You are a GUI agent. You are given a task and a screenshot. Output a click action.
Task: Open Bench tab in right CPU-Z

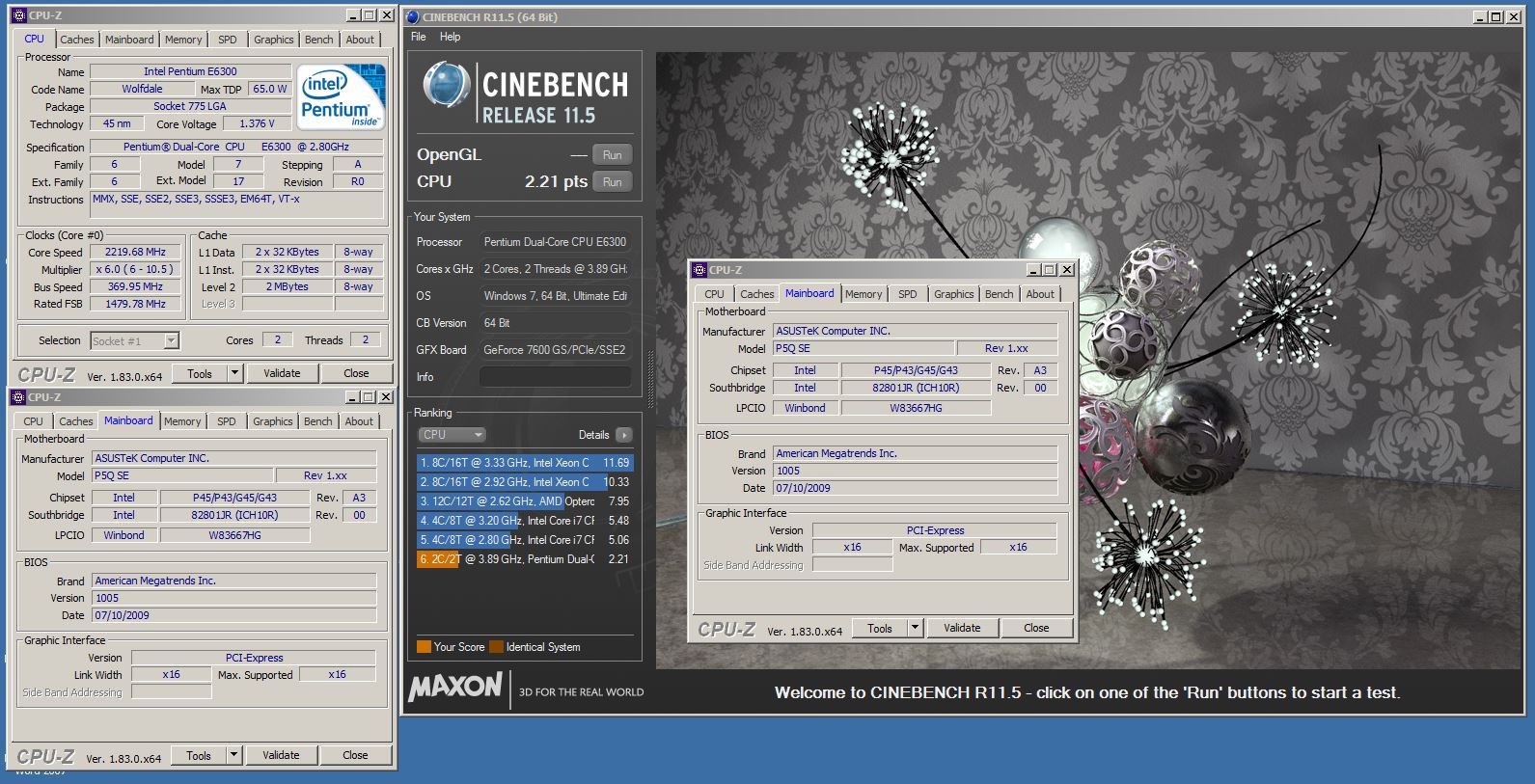[x=1000, y=294]
